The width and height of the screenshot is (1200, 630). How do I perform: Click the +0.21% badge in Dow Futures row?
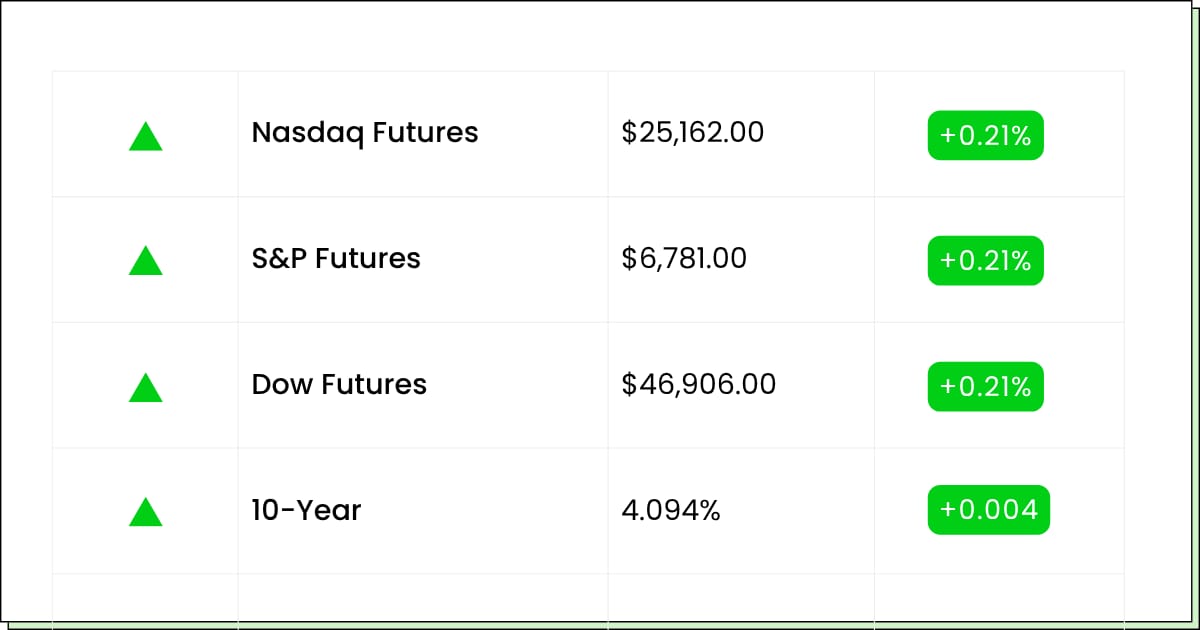[x=985, y=387]
